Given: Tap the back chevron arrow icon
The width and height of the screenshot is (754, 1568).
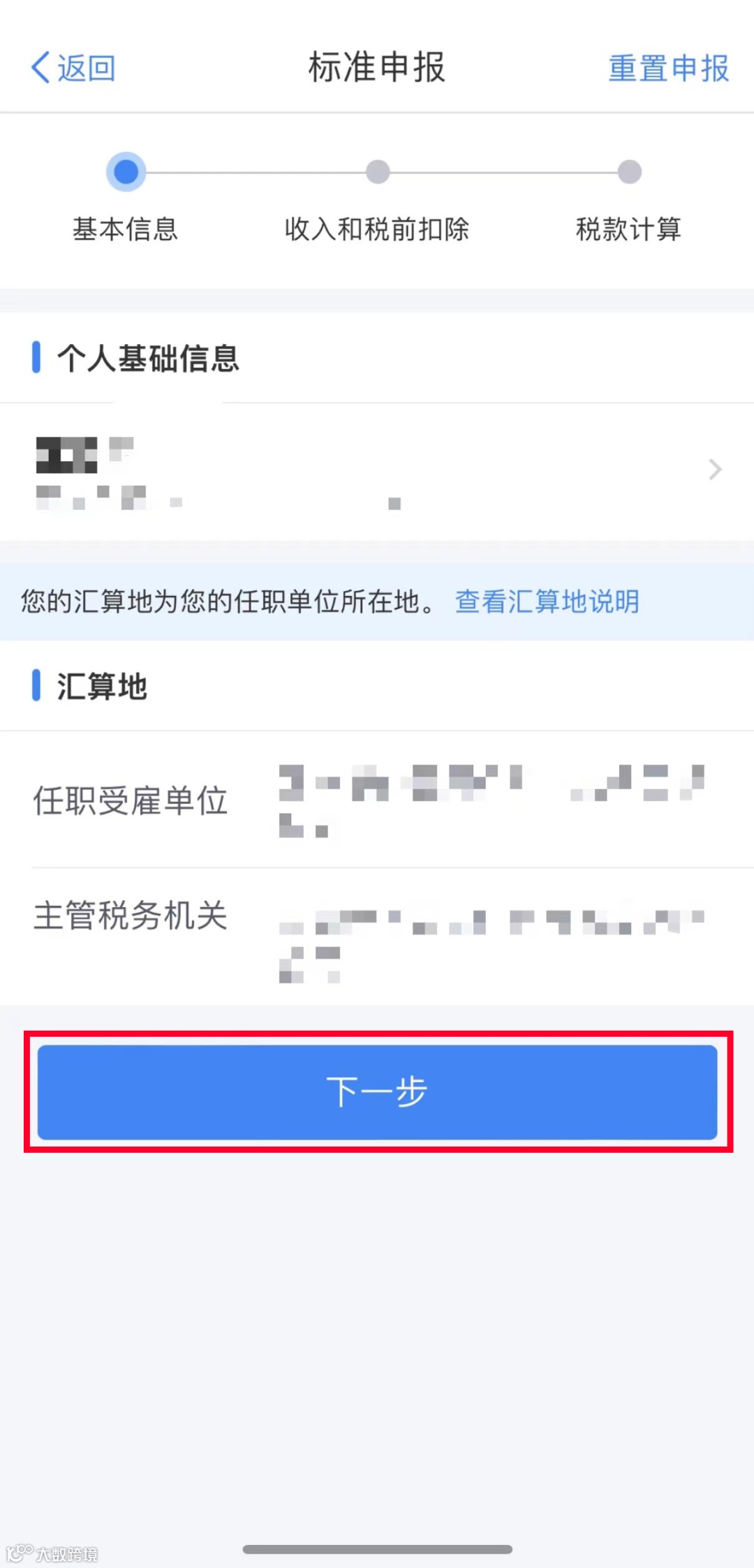Looking at the screenshot, I should (x=40, y=68).
